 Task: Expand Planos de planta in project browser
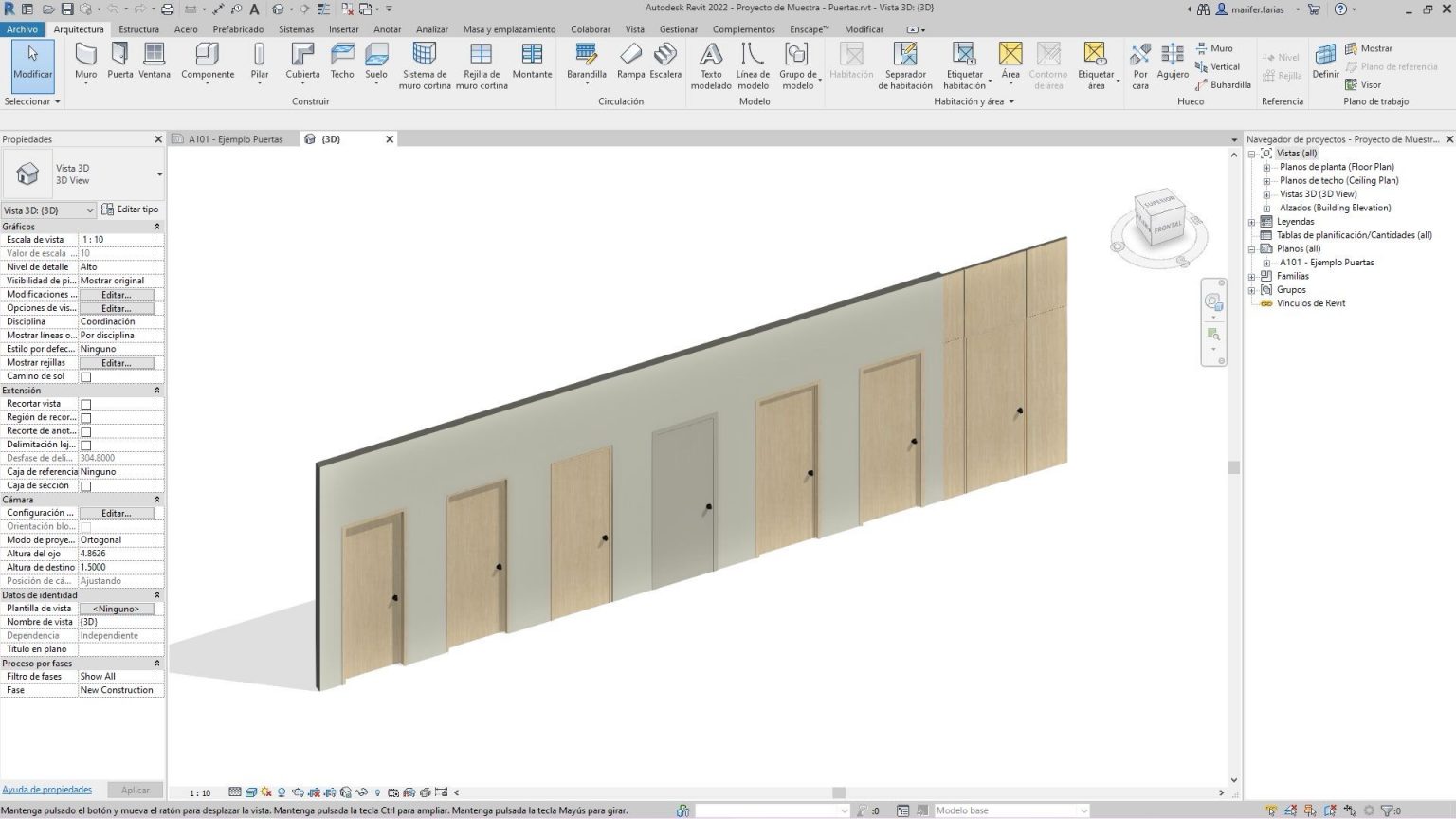(1267, 166)
